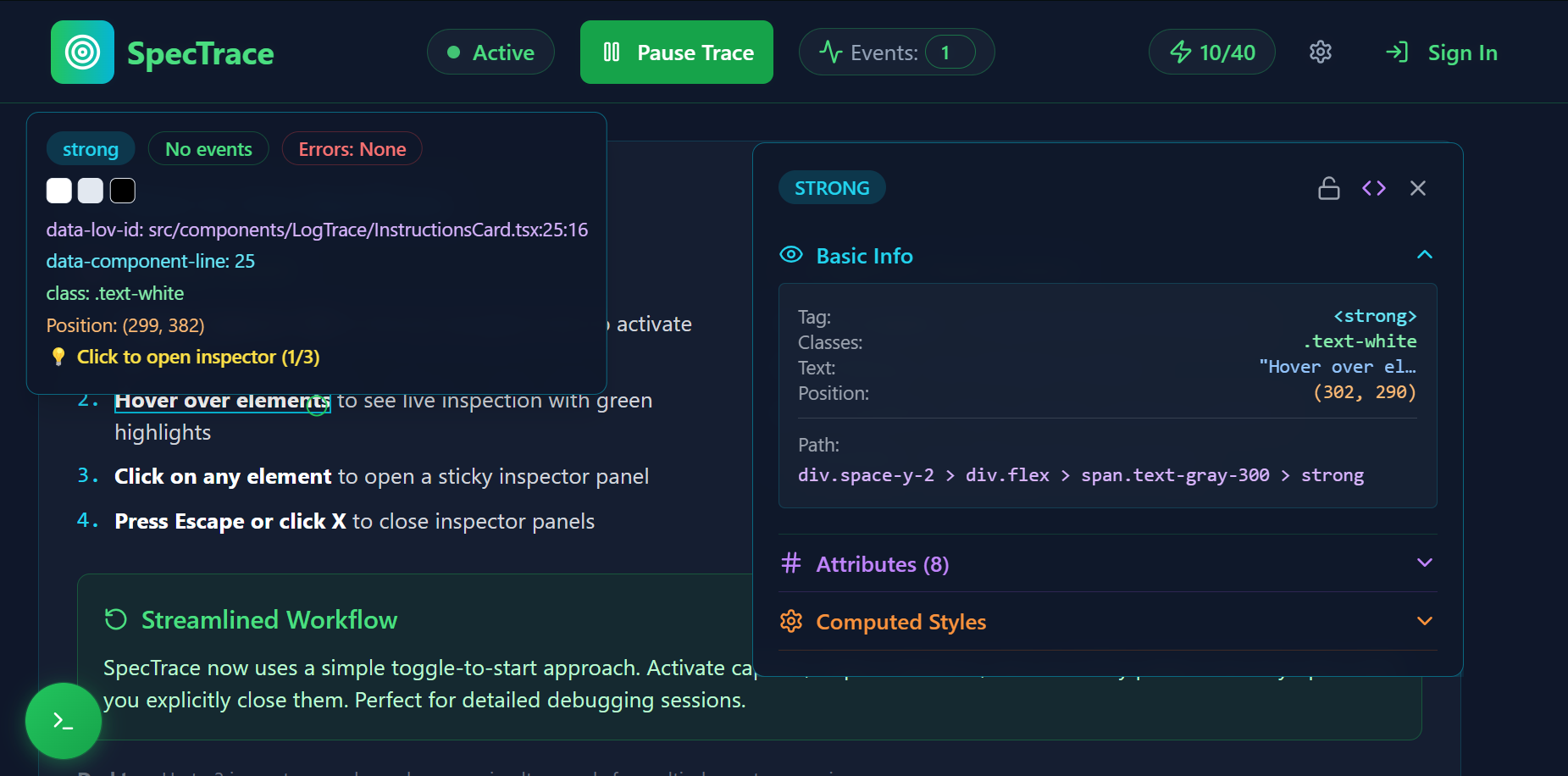Open the settings gear in header
Image resolution: width=1568 pixels, height=776 pixels.
(x=1320, y=53)
